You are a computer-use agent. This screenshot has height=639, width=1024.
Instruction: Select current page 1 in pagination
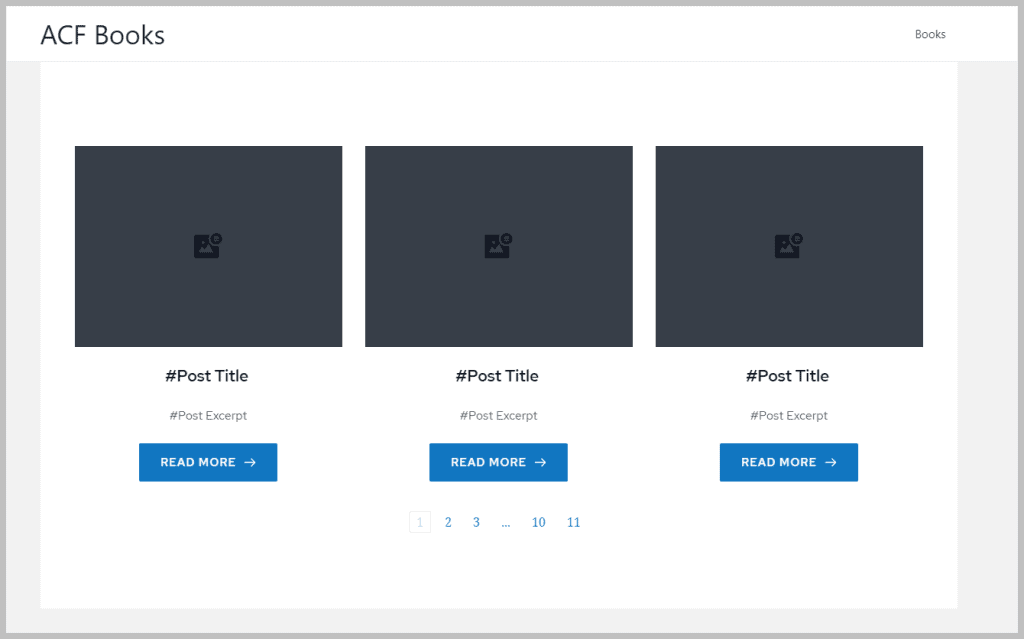tap(420, 522)
